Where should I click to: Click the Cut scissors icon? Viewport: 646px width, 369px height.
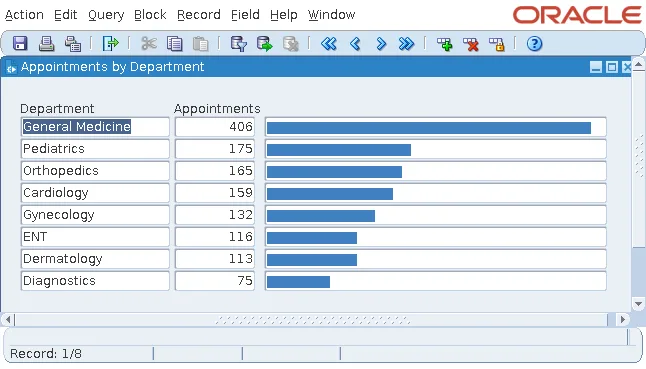149,43
